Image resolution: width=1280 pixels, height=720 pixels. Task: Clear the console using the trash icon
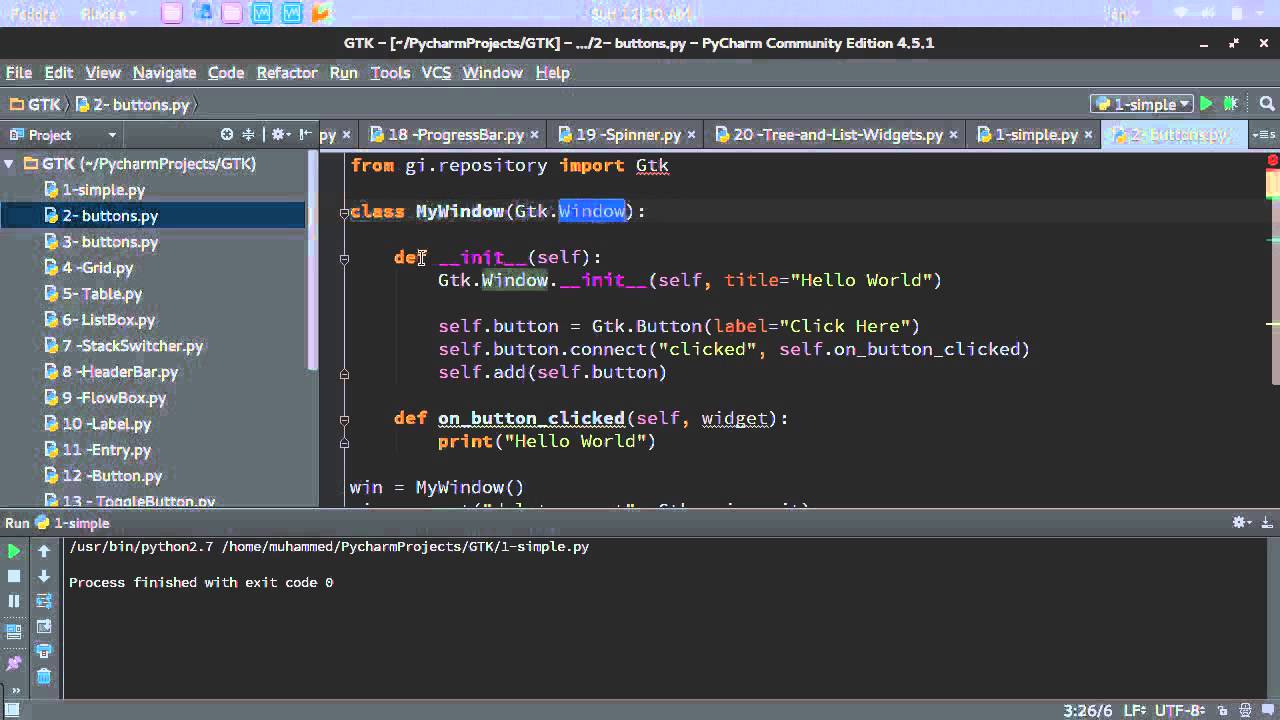[x=44, y=676]
